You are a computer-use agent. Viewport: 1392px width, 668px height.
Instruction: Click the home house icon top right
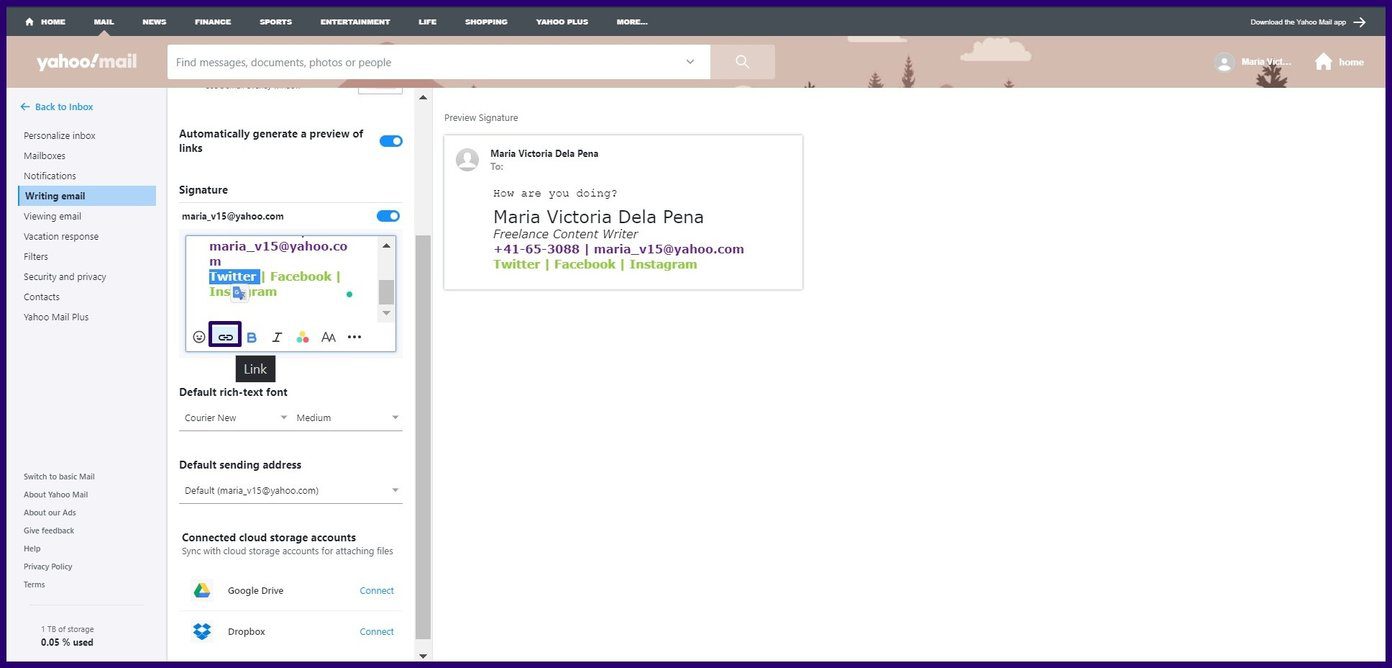click(1323, 62)
